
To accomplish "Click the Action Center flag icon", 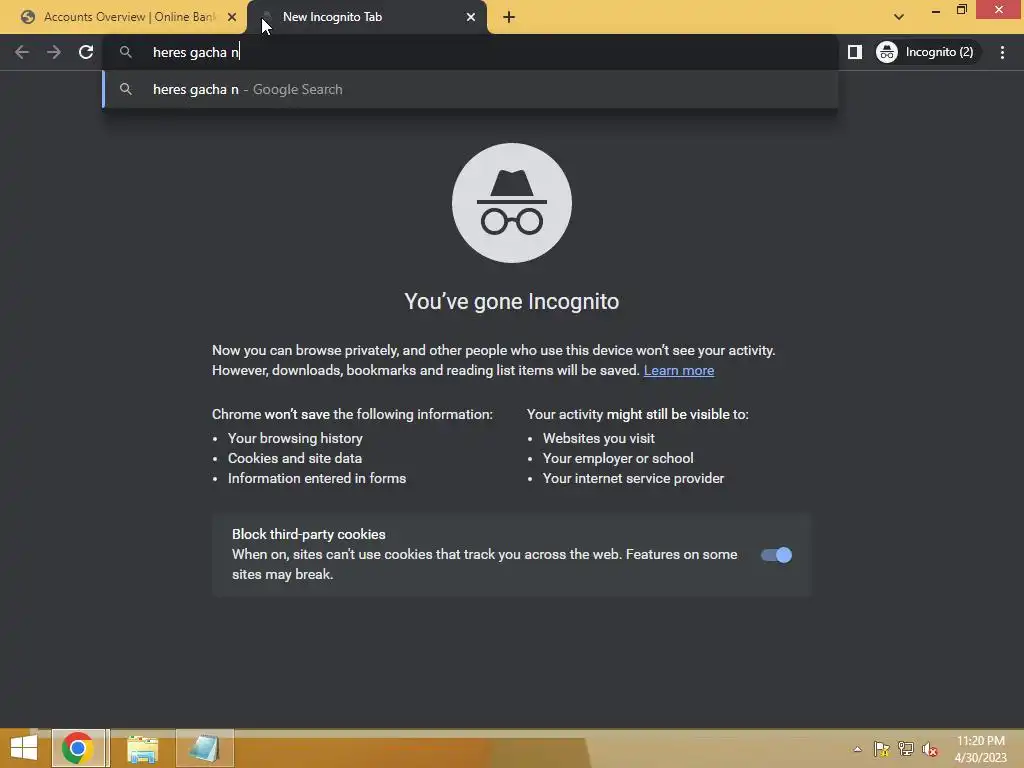I will point(882,749).
